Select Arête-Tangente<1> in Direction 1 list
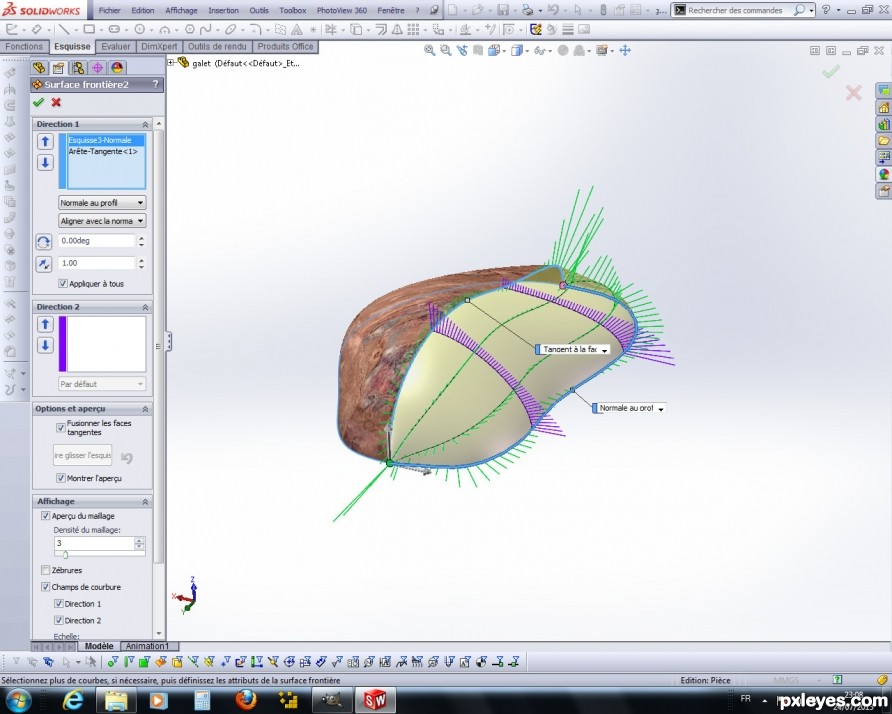This screenshot has width=892, height=714. [x=103, y=151]
